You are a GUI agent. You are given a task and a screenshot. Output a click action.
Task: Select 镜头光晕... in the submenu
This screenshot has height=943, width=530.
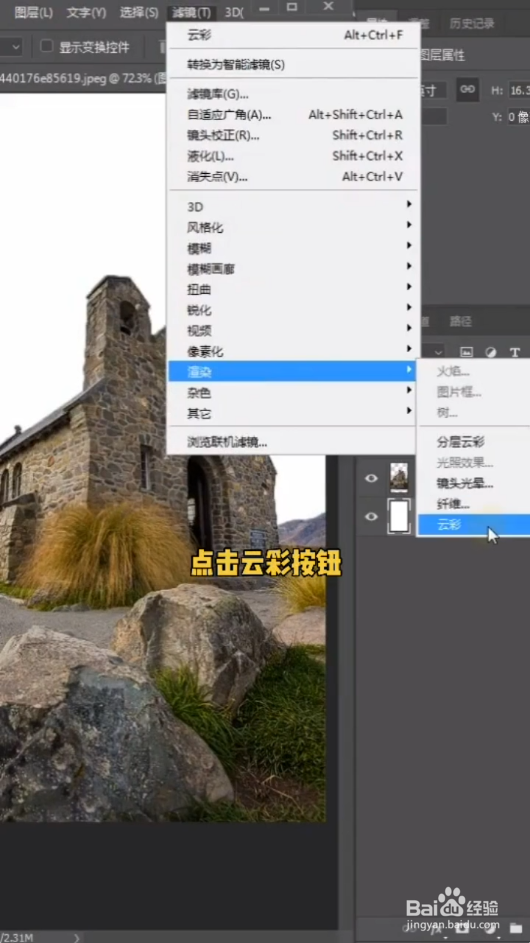pos(464,484)
